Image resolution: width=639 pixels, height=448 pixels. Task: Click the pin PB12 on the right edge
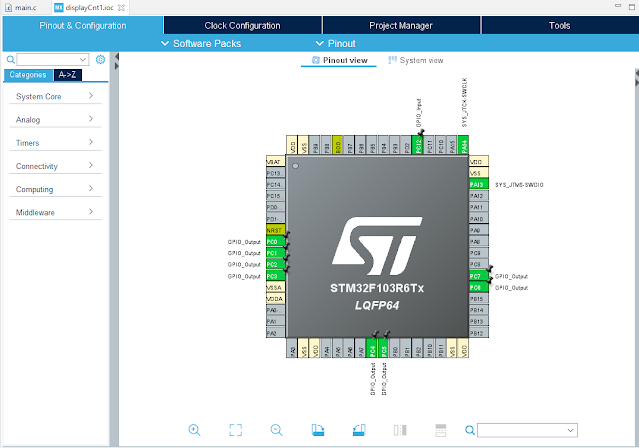point(478,333)
